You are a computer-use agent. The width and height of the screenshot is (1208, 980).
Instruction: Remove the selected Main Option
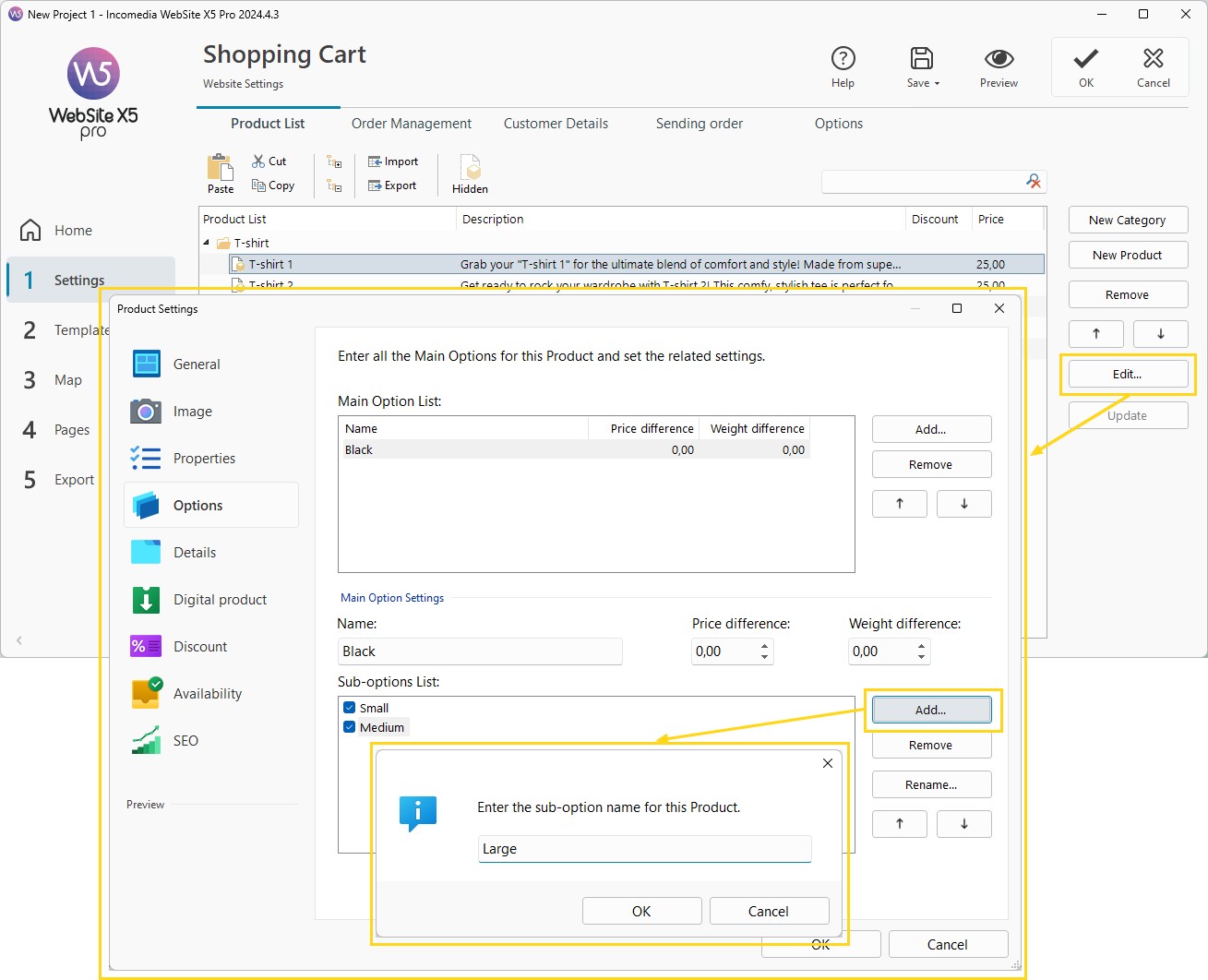click(931, 465)
